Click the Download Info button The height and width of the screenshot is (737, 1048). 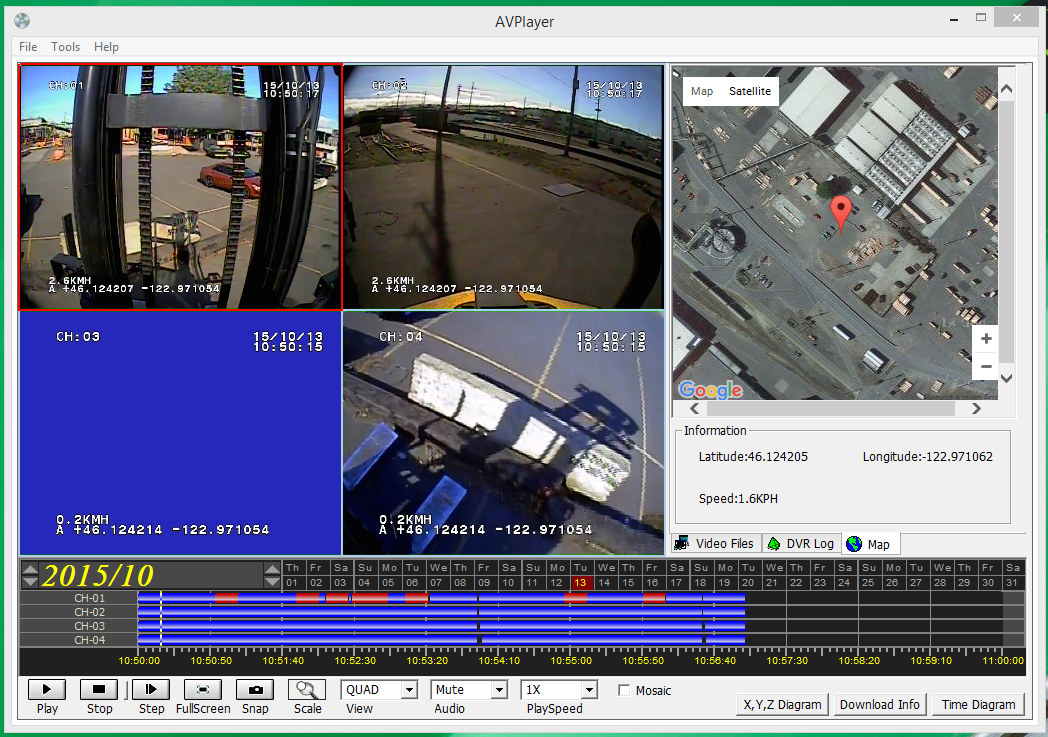(879, 704)
